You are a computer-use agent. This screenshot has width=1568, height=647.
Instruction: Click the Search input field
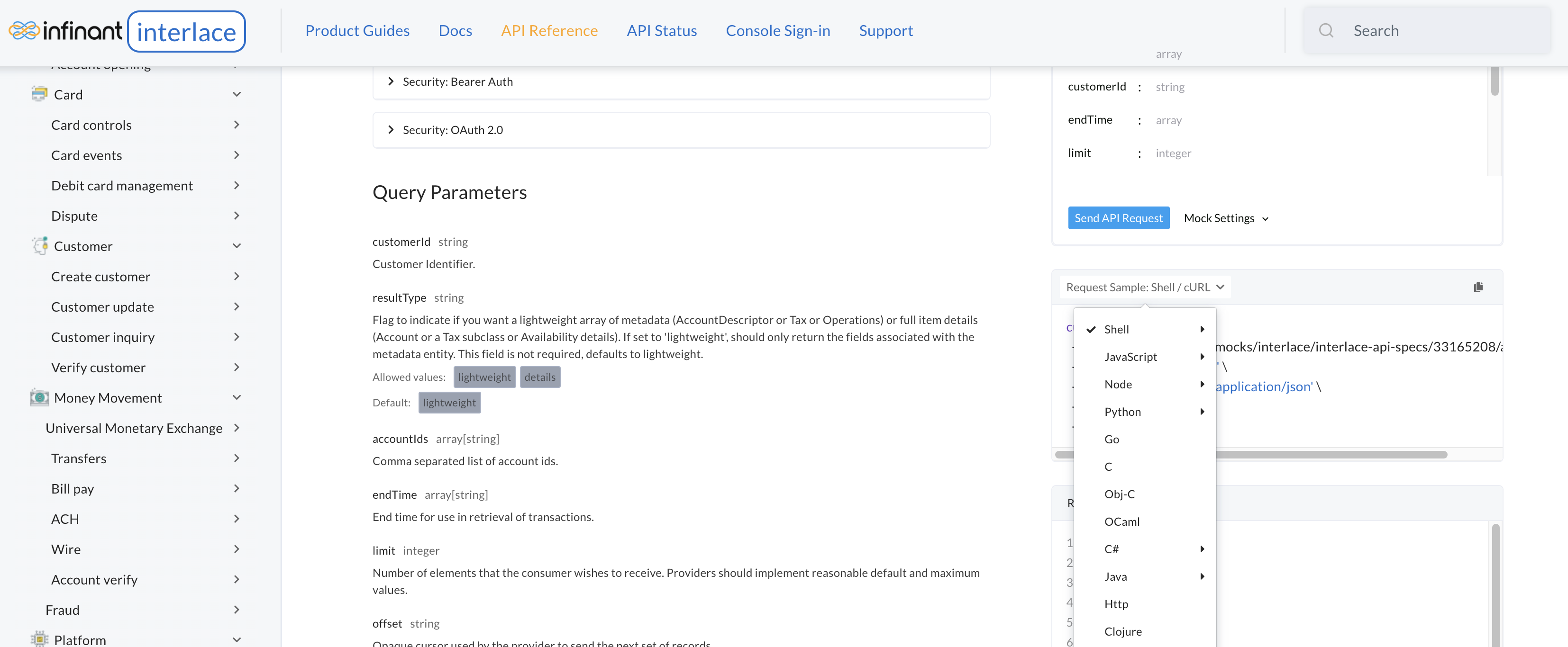pos(1426,30)
